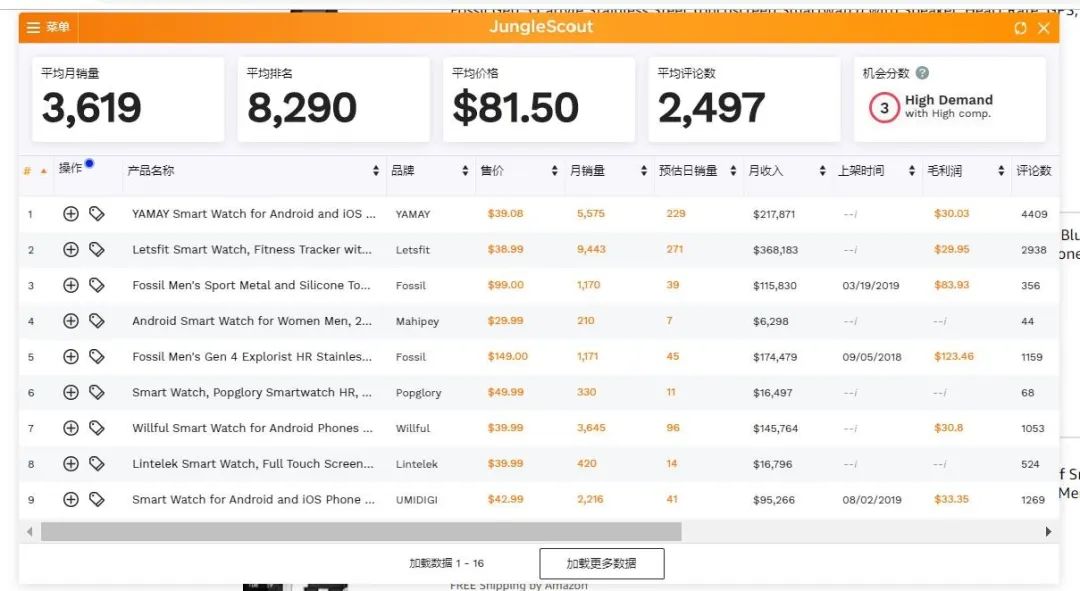Click the plus icon for YAMAY Smart Watch row
This screenshot has height=591, width=1080.
(70, 214)
